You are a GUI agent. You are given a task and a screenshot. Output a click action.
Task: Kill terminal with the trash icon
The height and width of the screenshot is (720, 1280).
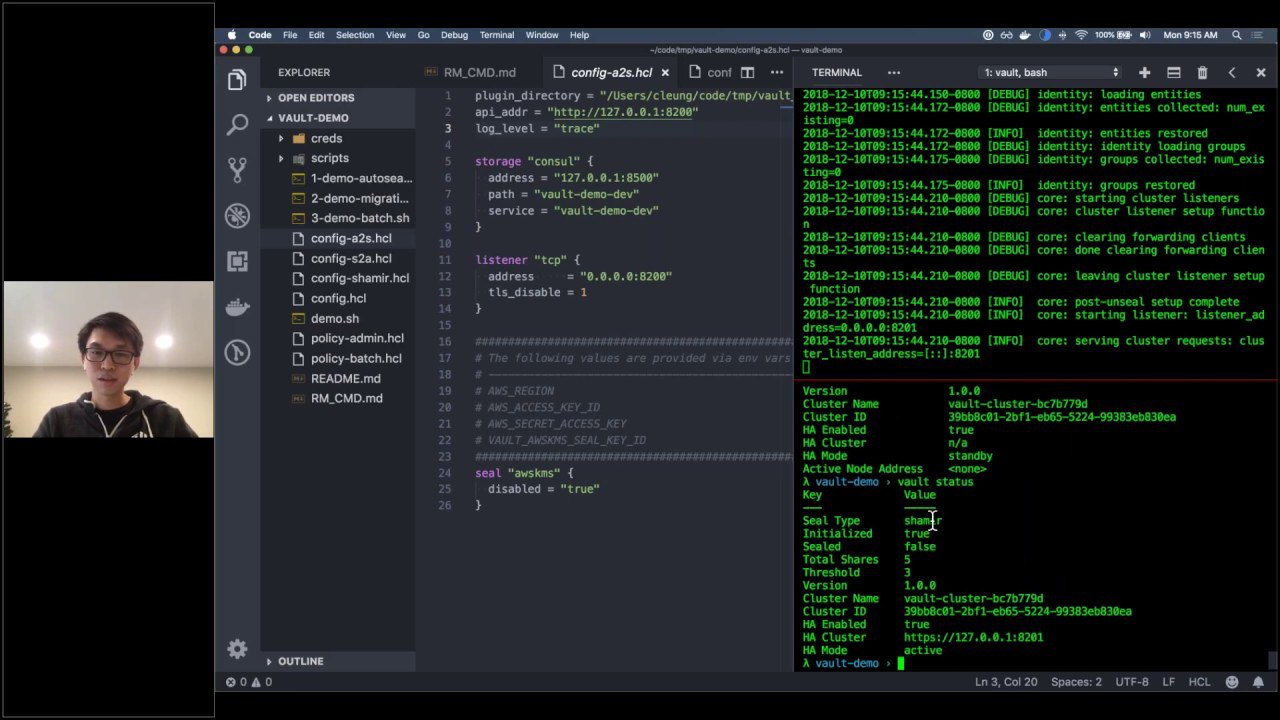[x=1203, y=72]
